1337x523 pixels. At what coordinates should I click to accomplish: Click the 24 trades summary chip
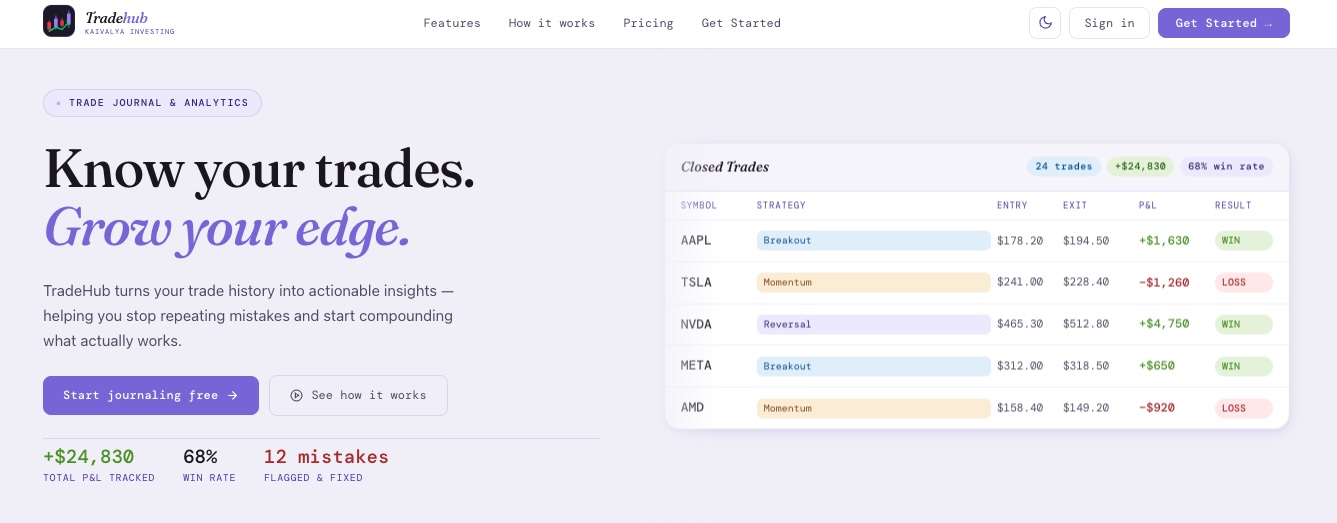click(1064, 166)
